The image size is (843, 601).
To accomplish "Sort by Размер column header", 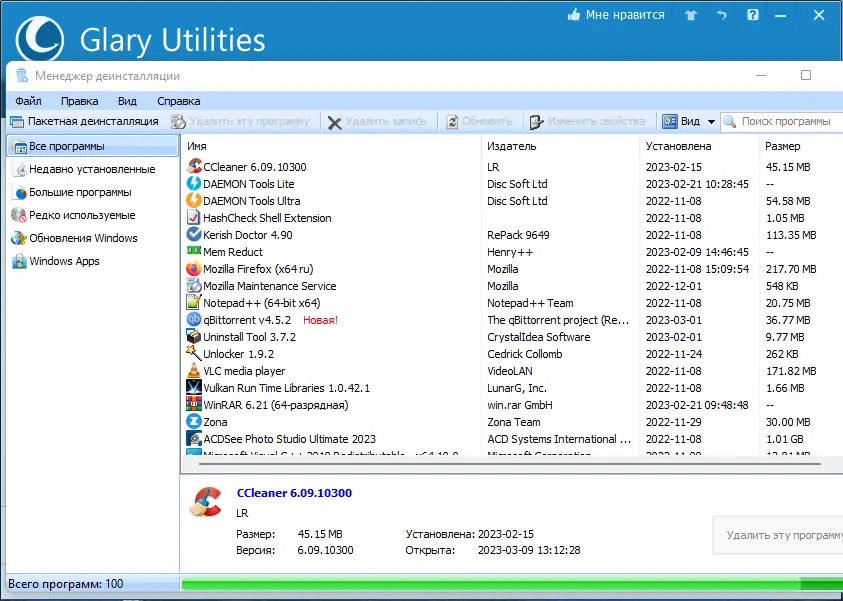I will coord(801,146).
